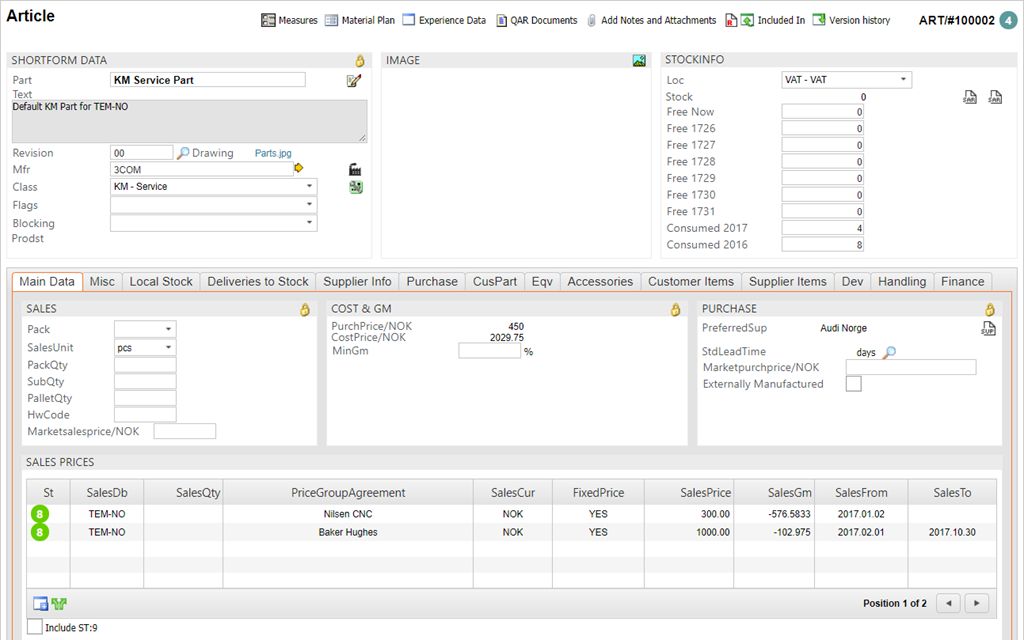The image size is (1024, 640).
Task: Select the Nilsen CNC price row
Action: point(348,514)
